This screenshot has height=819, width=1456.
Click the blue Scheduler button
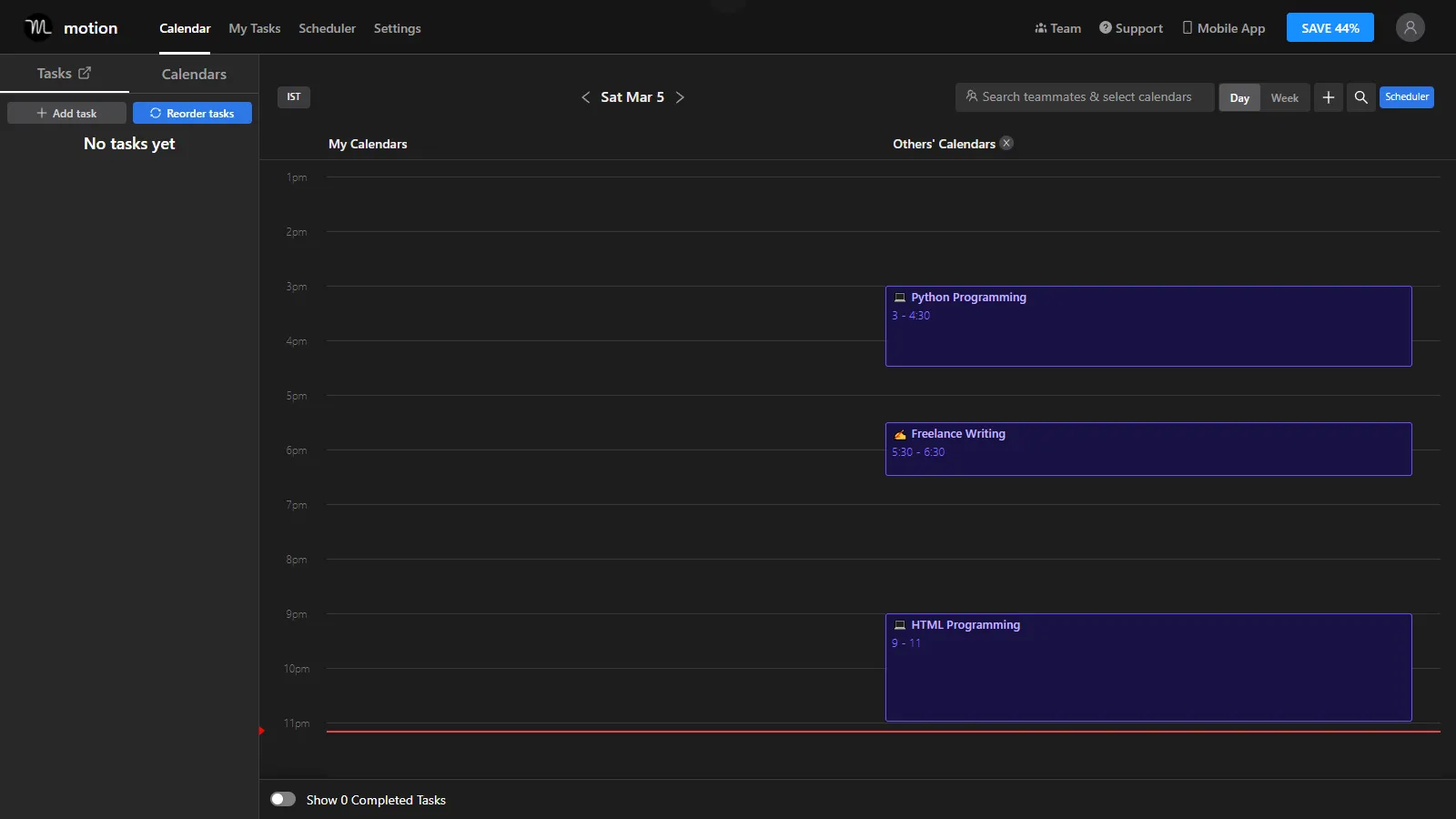click(x=1406, y=96)
